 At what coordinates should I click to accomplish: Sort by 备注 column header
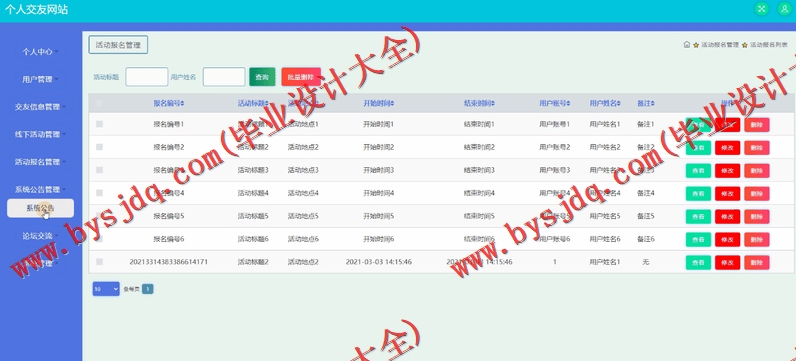(x=646, y=104)
